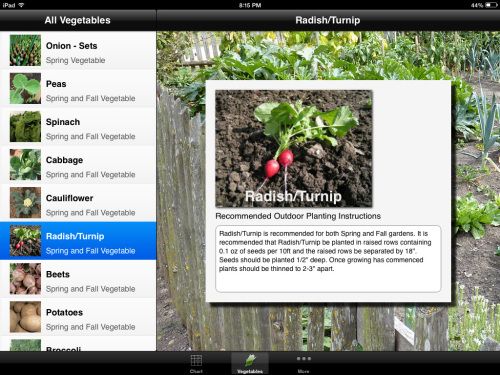Select the Peas row

click(78, 89)
